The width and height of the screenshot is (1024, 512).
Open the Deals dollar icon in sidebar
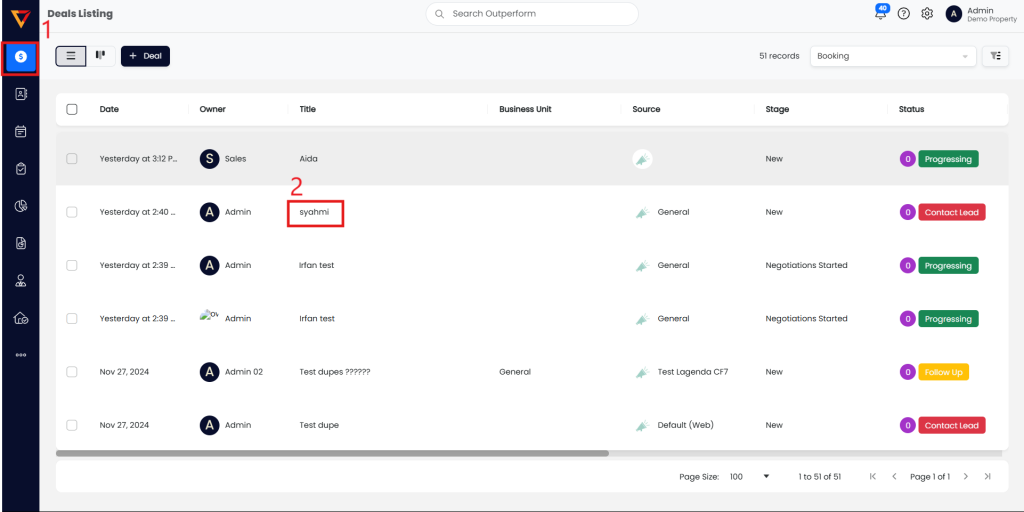pos(20,57)
